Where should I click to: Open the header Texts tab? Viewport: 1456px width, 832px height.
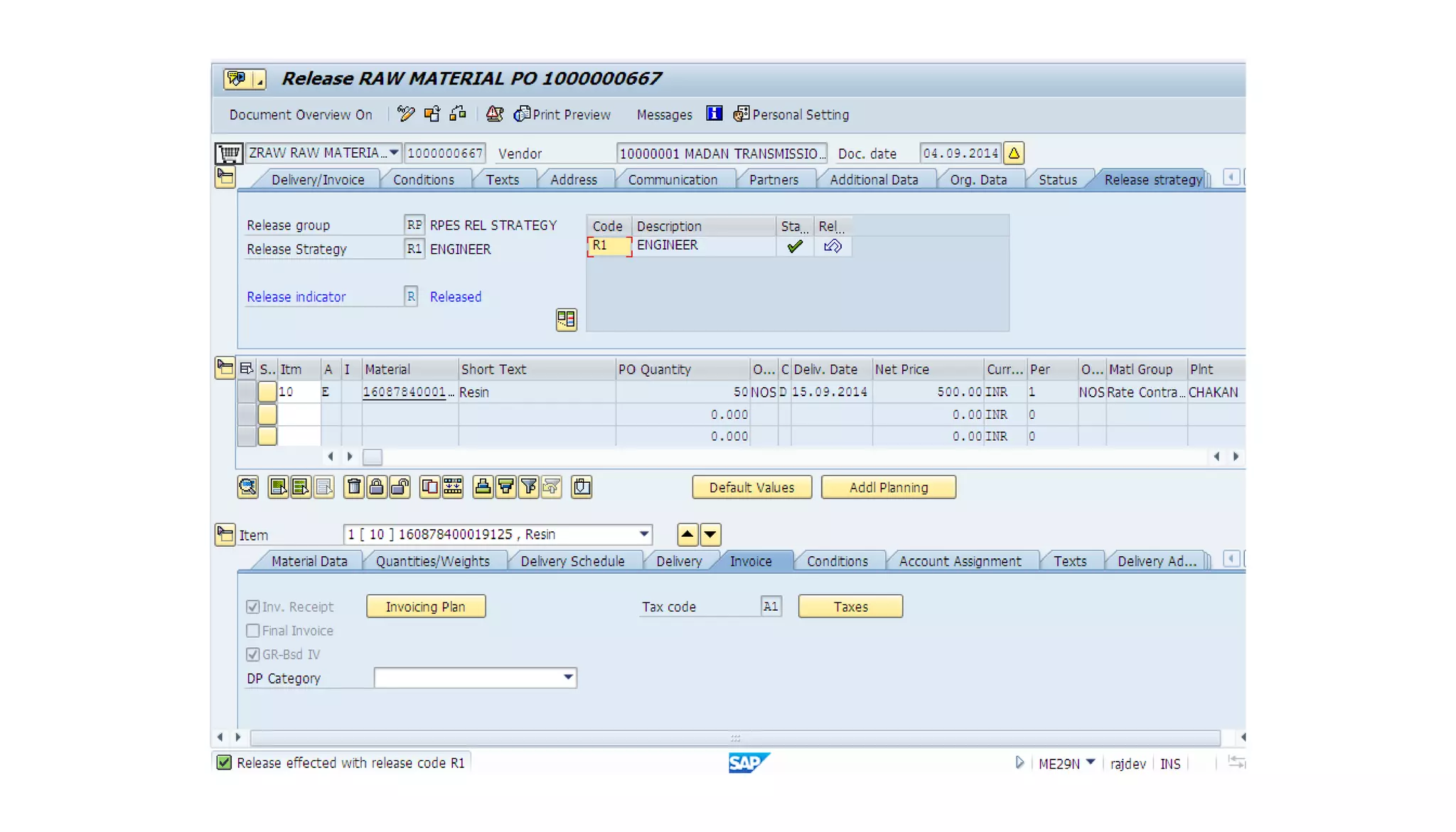[503, 180]
